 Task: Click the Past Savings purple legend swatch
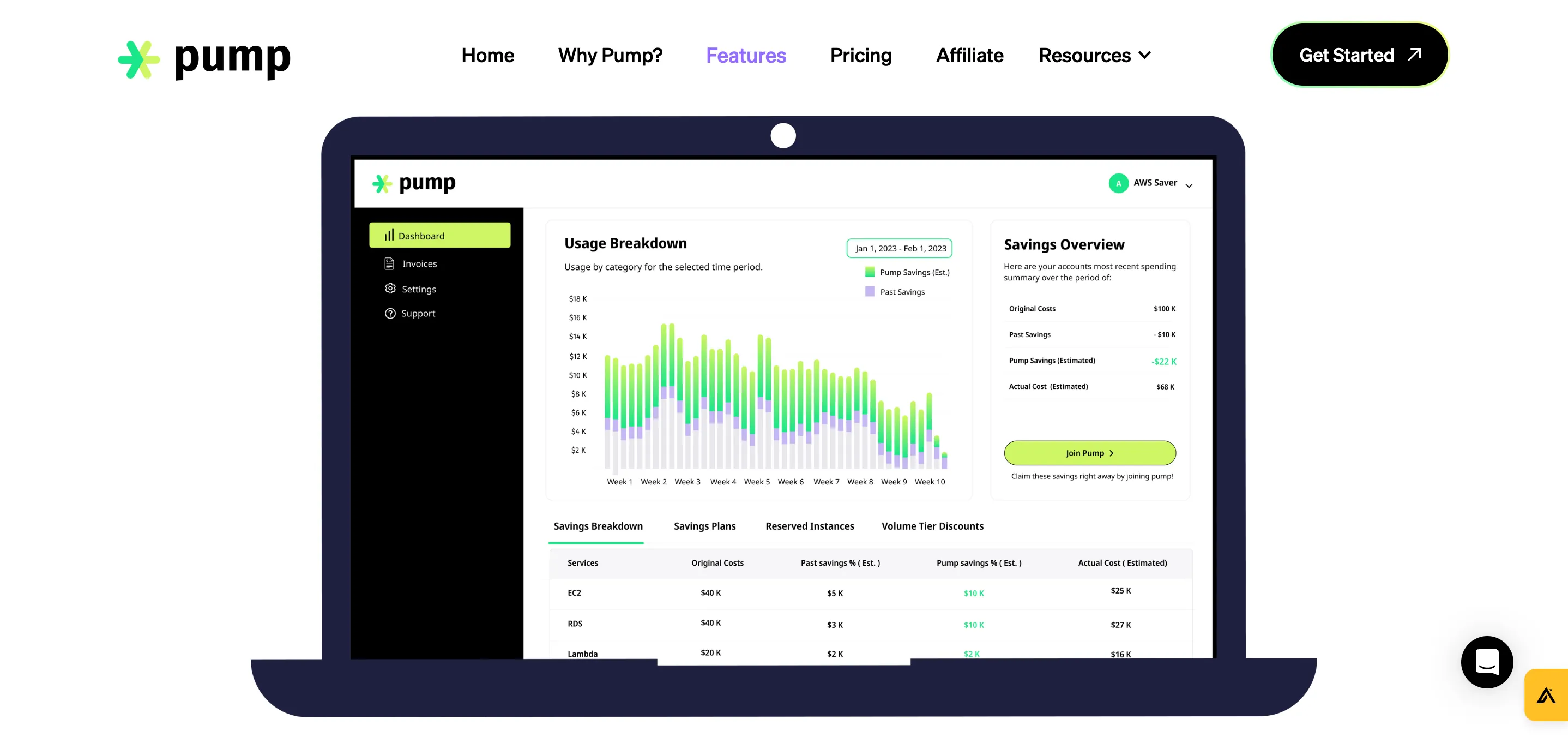click(x=870, y=292)
